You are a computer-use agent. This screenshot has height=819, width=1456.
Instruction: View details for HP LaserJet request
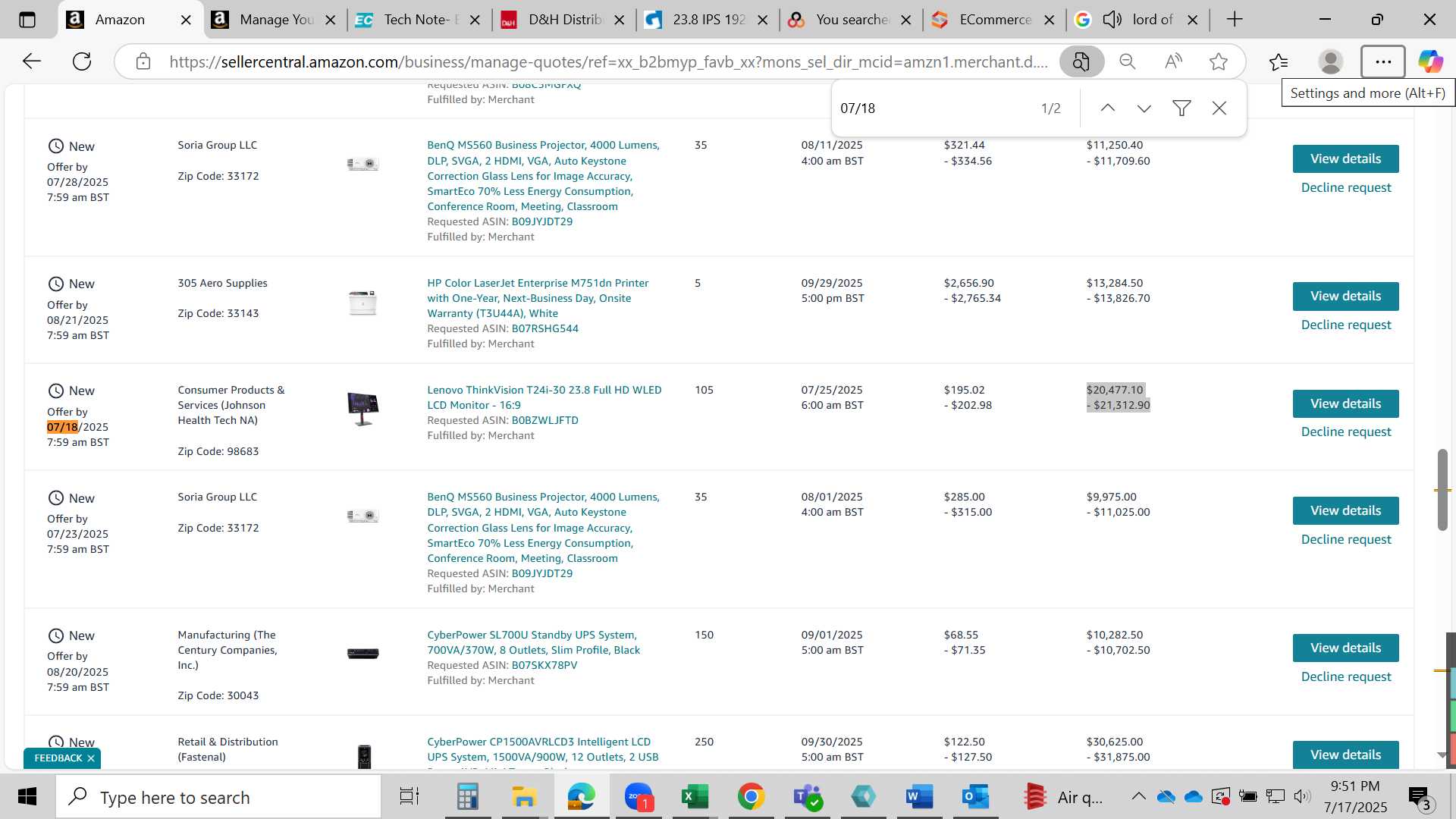(x=1345, y=296)
